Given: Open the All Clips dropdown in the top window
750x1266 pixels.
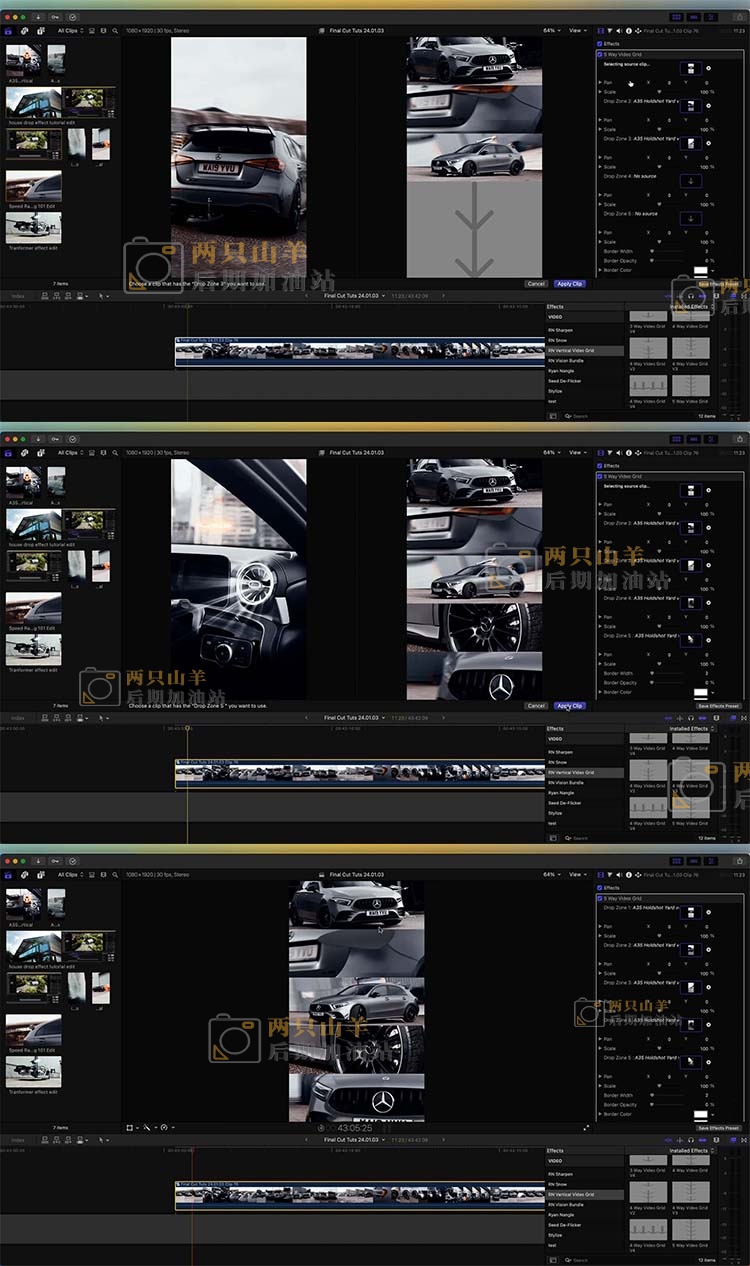Looking at the screenshot, I should (x=69, y=31).
